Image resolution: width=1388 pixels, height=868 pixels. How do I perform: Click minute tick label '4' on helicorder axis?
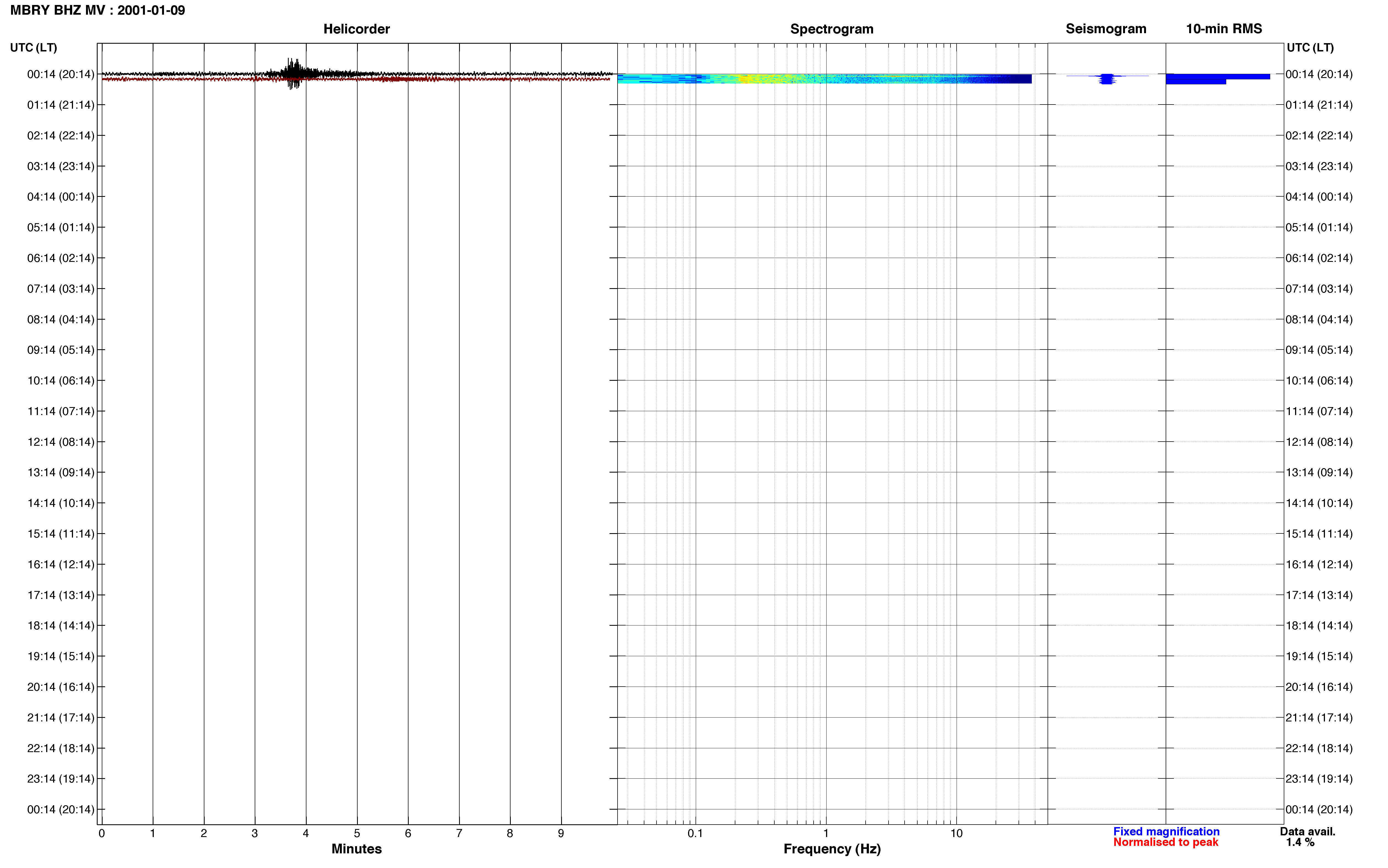306,833
